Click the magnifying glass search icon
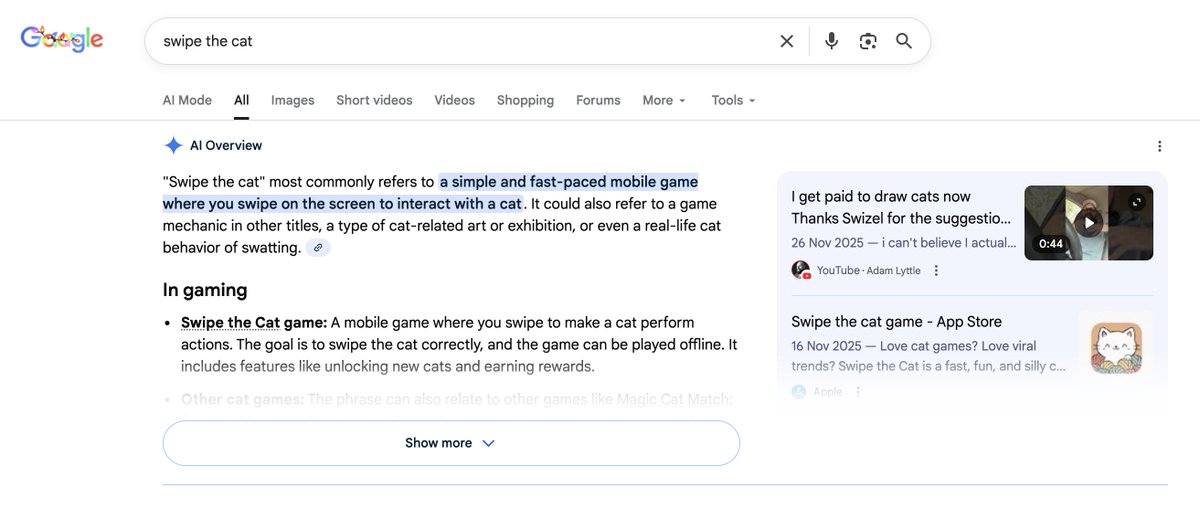Screen dimensions: 1200x509 904,41
